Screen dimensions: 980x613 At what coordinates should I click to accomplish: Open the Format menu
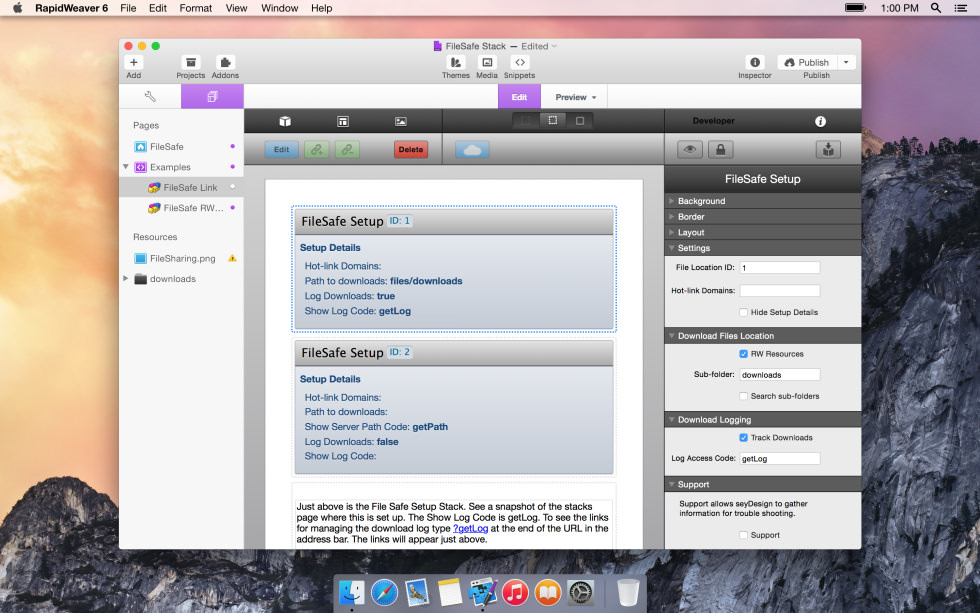point(196,8)
